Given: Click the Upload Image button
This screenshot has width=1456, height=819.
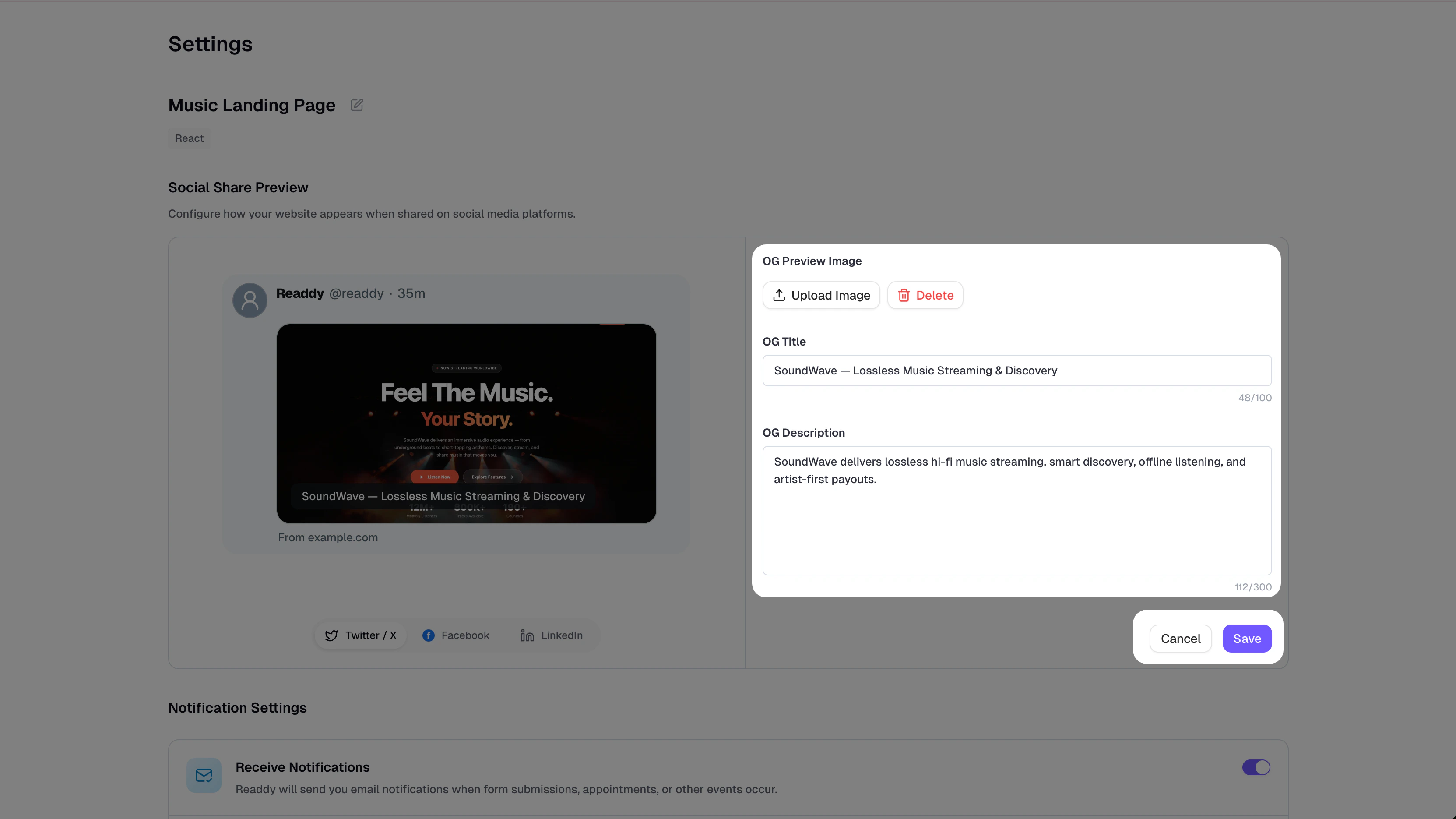Looking at the screenshot, I should (x=821, y=295).
